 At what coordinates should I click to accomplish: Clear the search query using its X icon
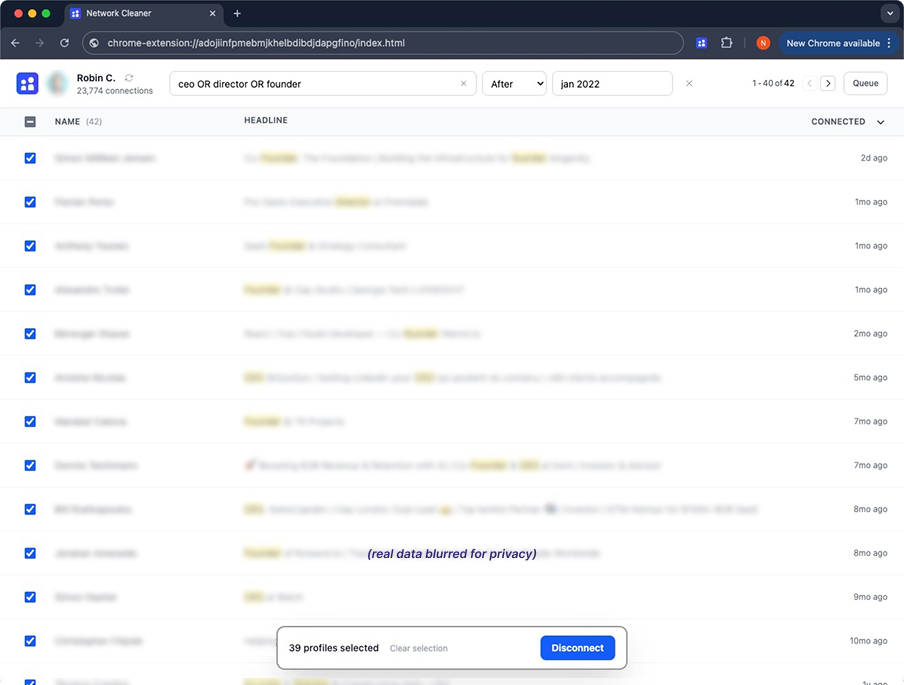463,83
